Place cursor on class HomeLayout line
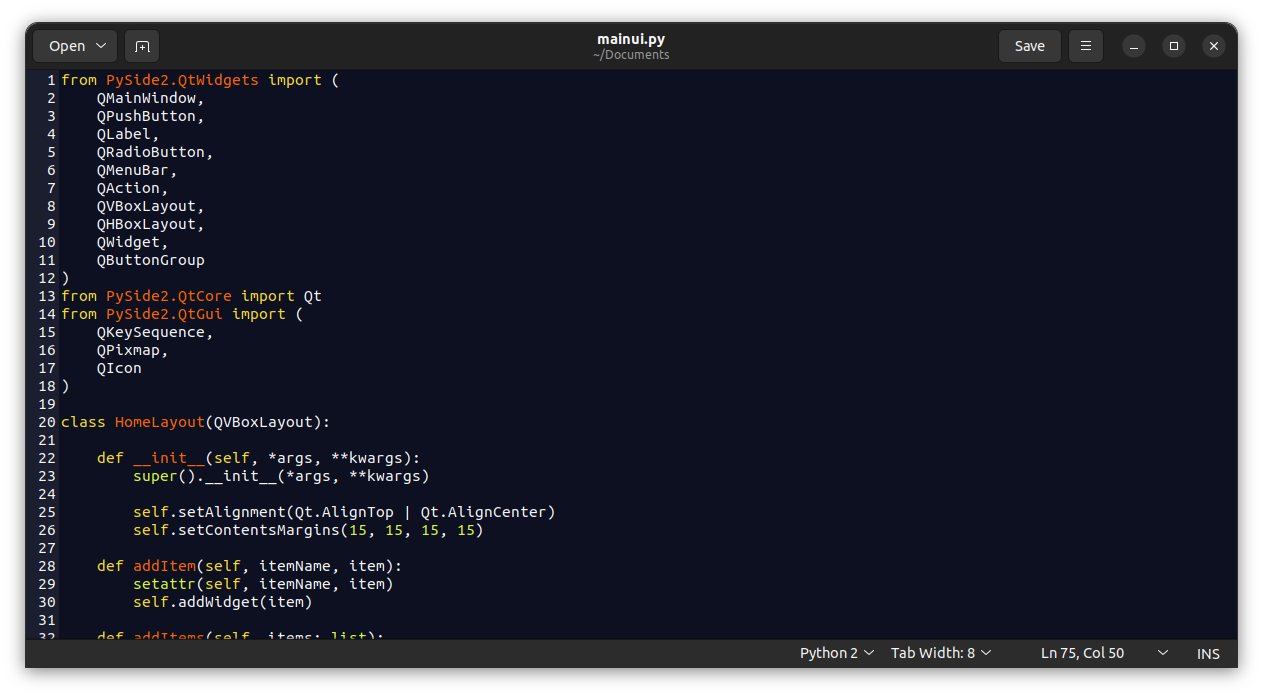 195,422
